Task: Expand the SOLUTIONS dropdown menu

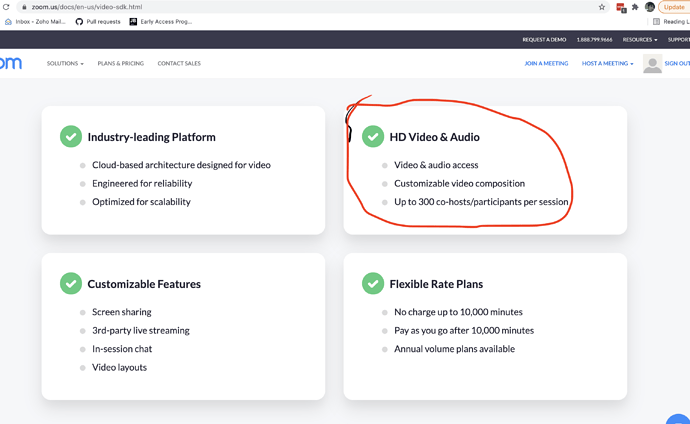Action: pos(65,63)
